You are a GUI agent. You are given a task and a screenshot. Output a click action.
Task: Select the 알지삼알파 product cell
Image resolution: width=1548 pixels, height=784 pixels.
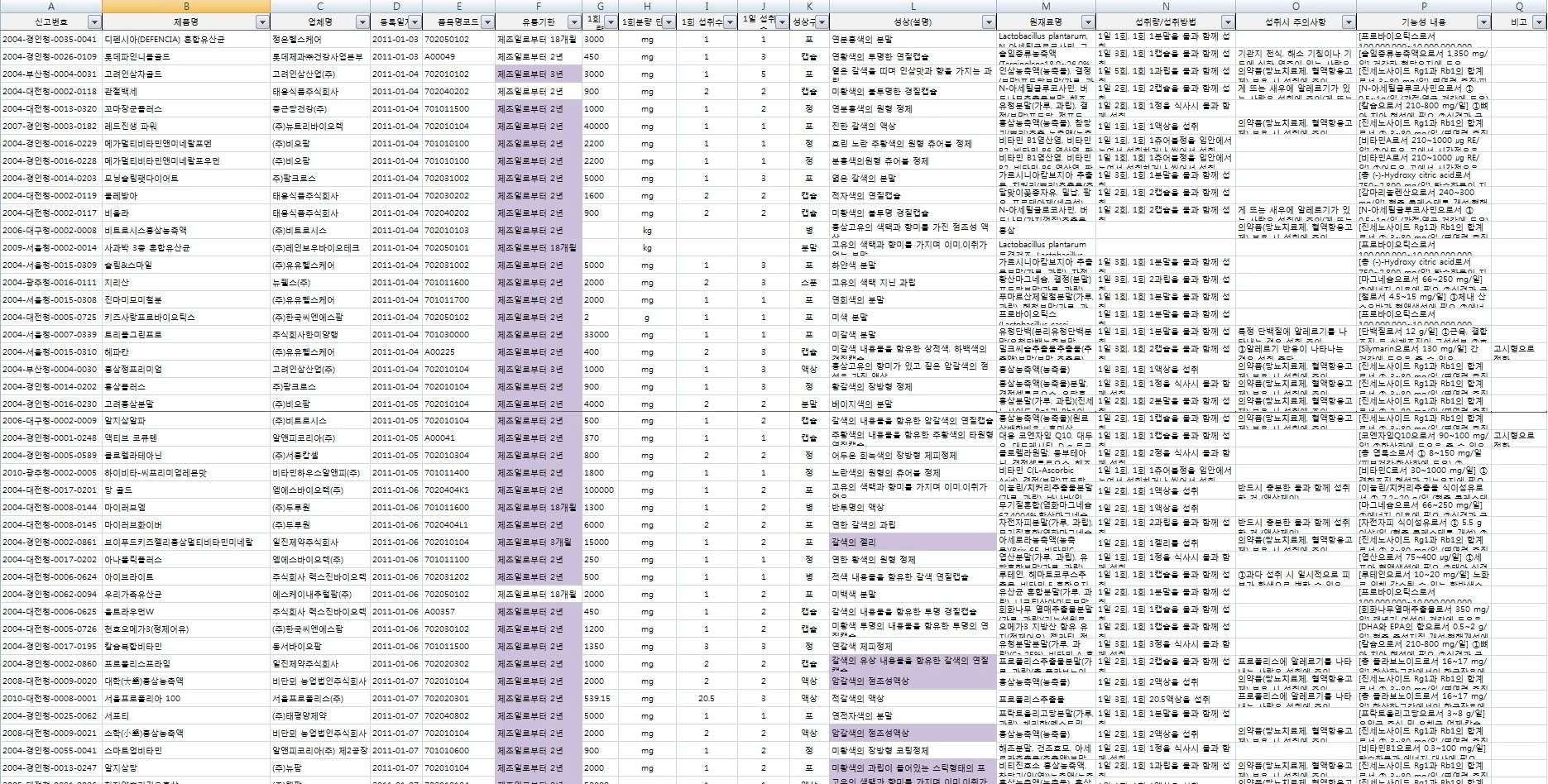(x=186, y=420)
